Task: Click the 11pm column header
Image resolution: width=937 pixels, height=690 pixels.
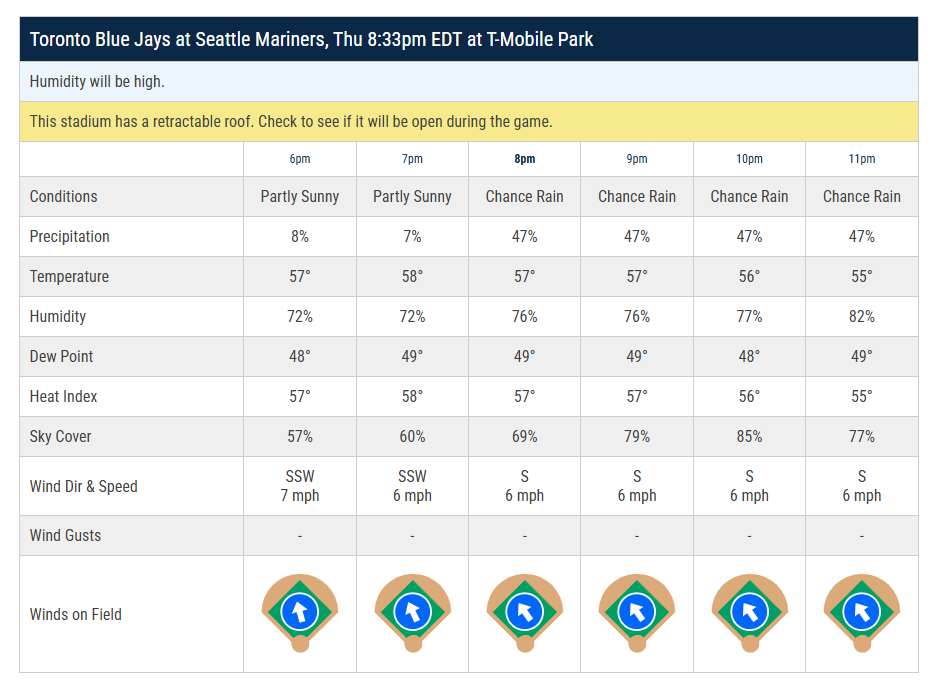Action: point(862,159)
